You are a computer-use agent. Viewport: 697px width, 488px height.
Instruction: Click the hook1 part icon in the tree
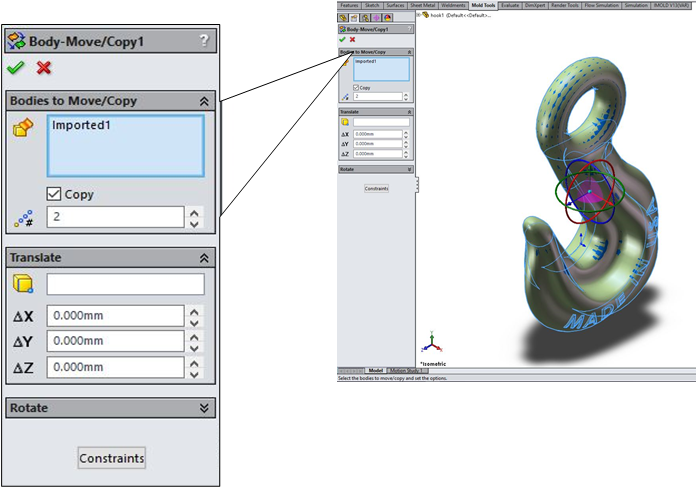[x=424, y=15]
